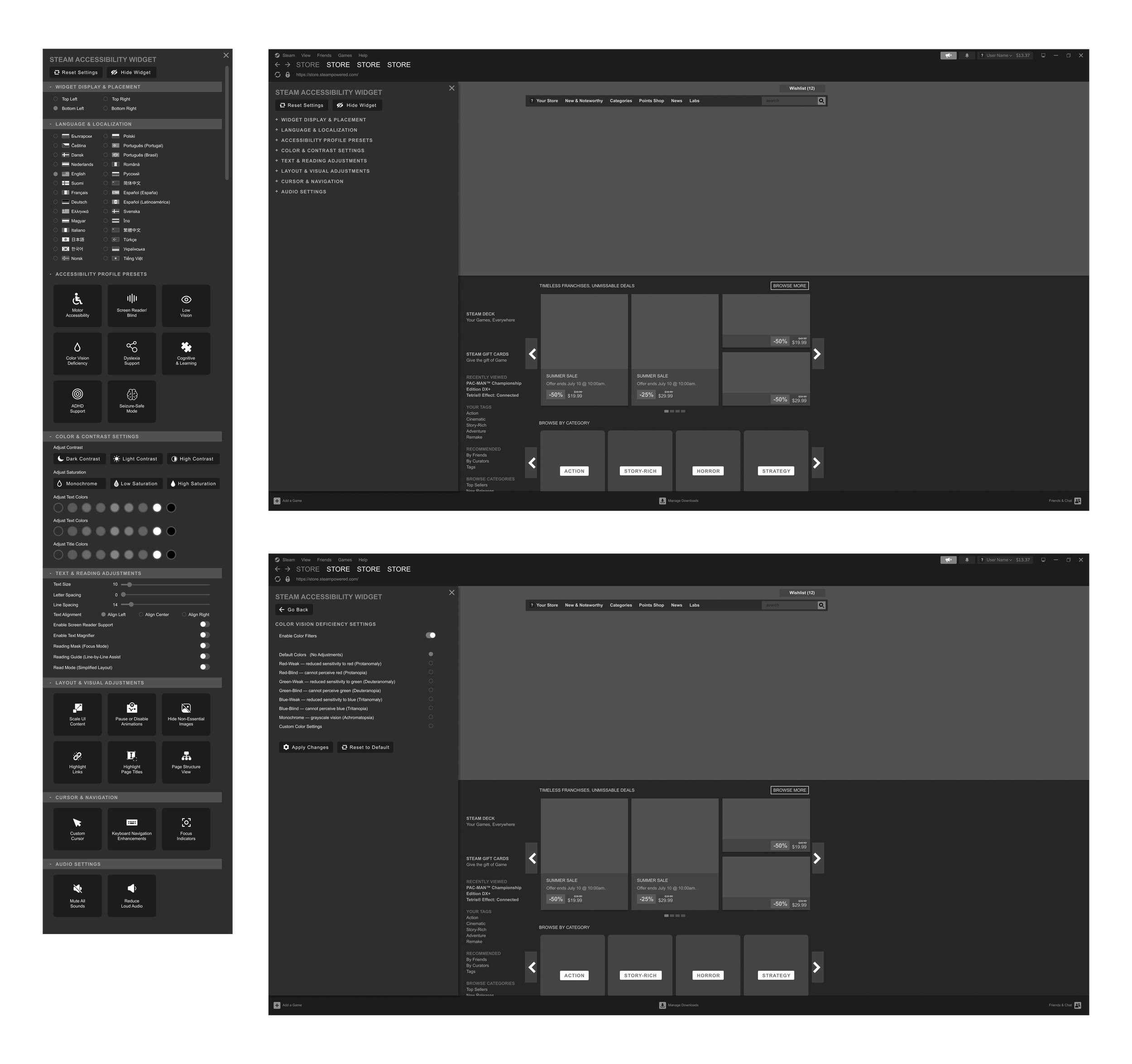Expand Cursor & Navigation in top window
Viewport: 1132px width, 1064px height.
309,181
